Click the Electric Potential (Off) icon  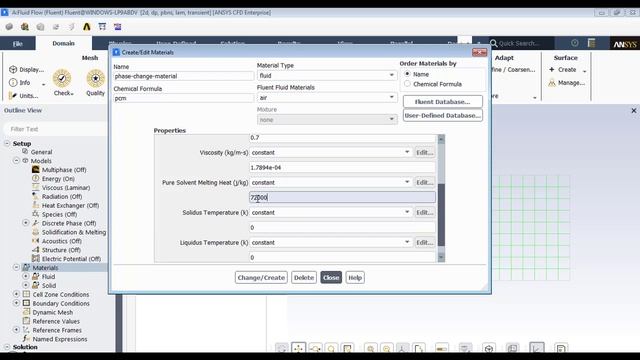(36, 258)
